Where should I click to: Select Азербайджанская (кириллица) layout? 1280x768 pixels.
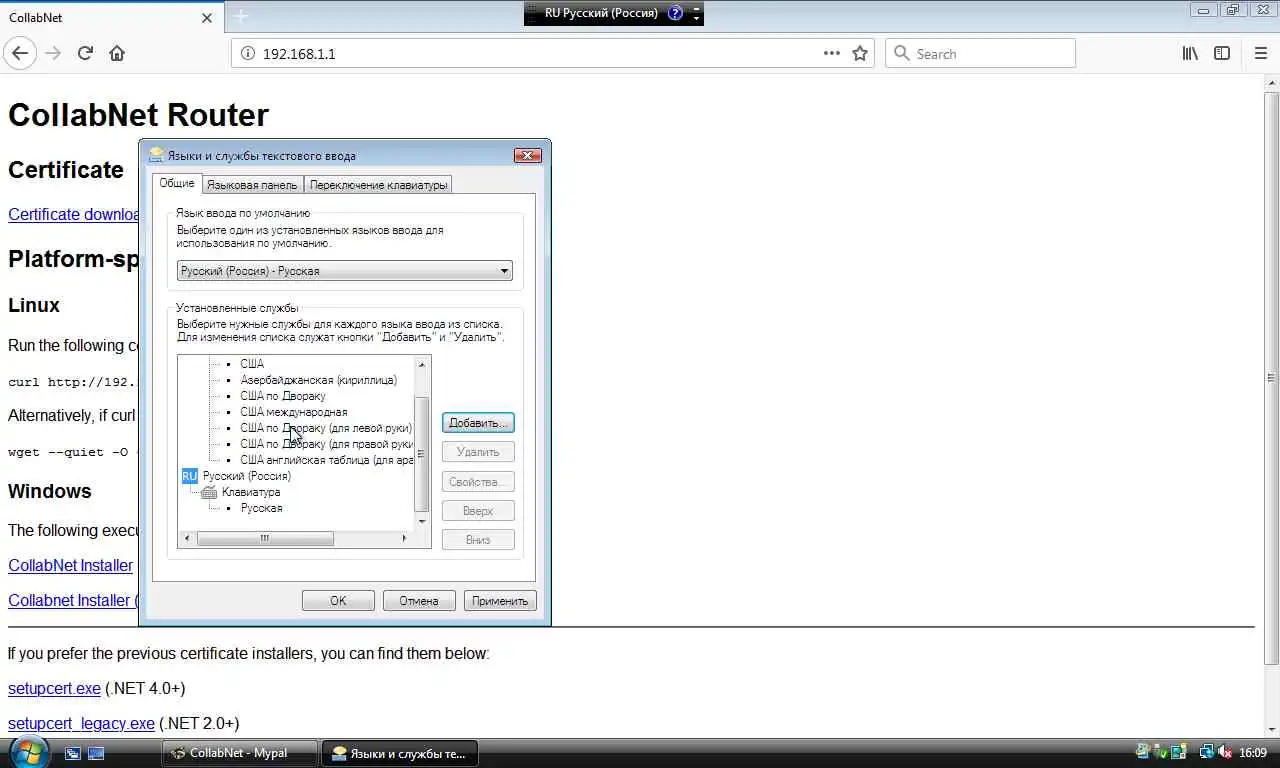319,380
